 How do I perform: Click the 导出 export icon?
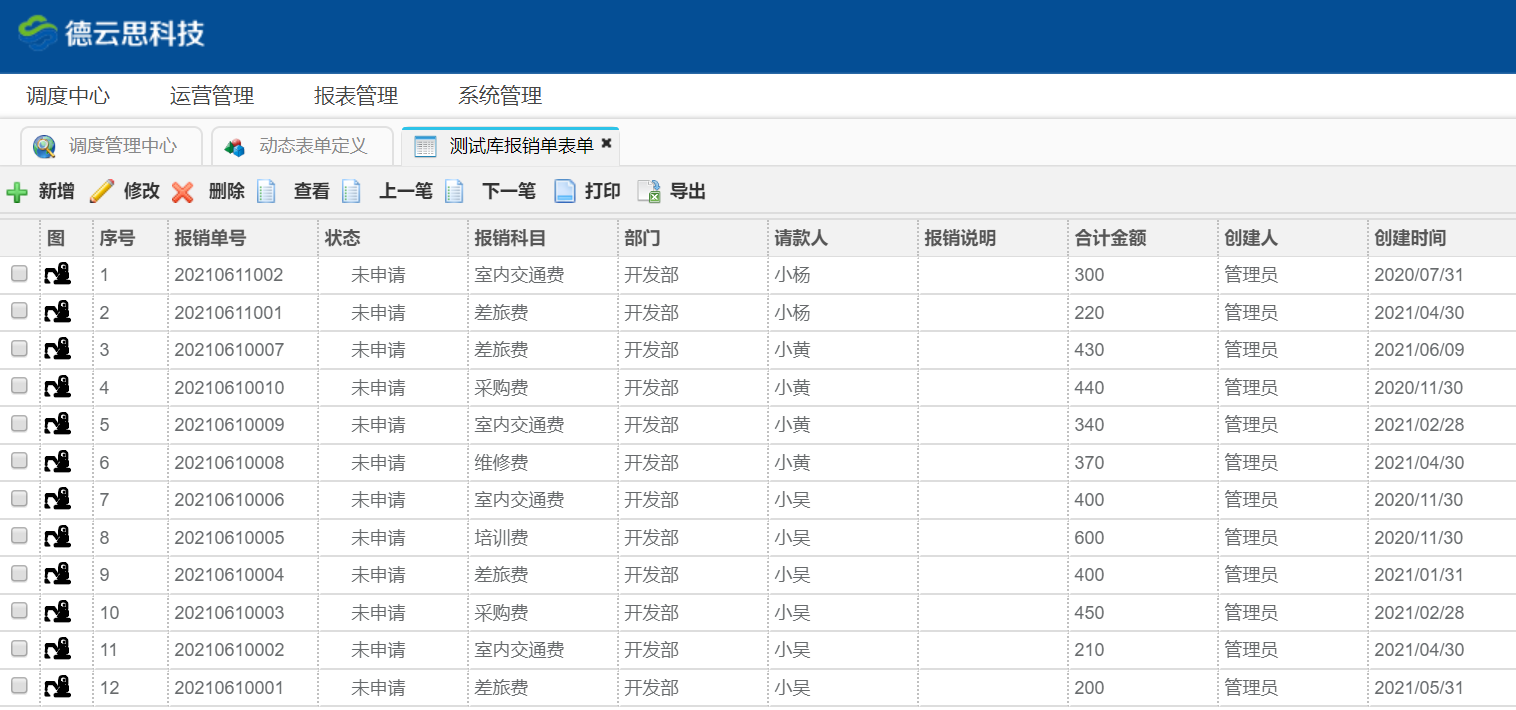click(649, 192)
